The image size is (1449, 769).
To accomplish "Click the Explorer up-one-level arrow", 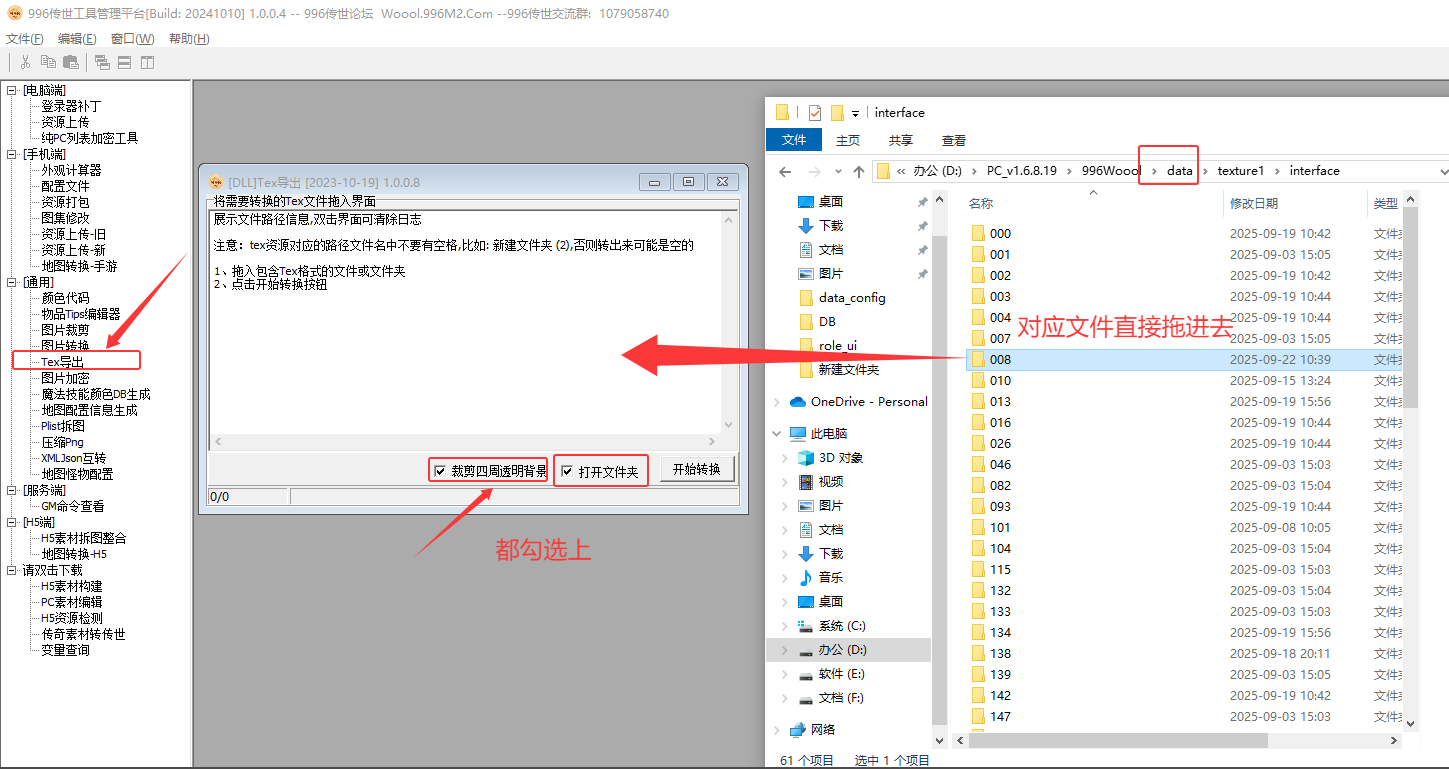I will 858,171.
